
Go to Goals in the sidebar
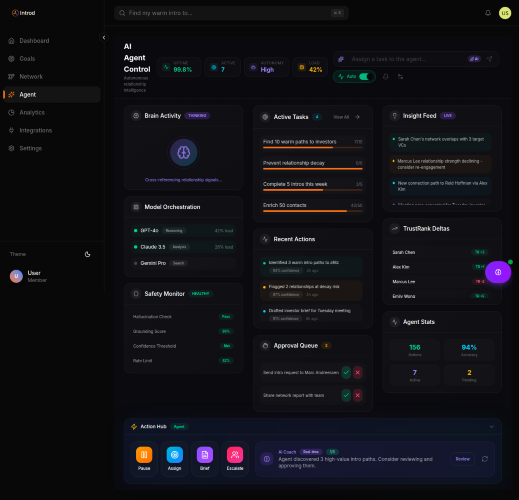[x=52, y=59]
